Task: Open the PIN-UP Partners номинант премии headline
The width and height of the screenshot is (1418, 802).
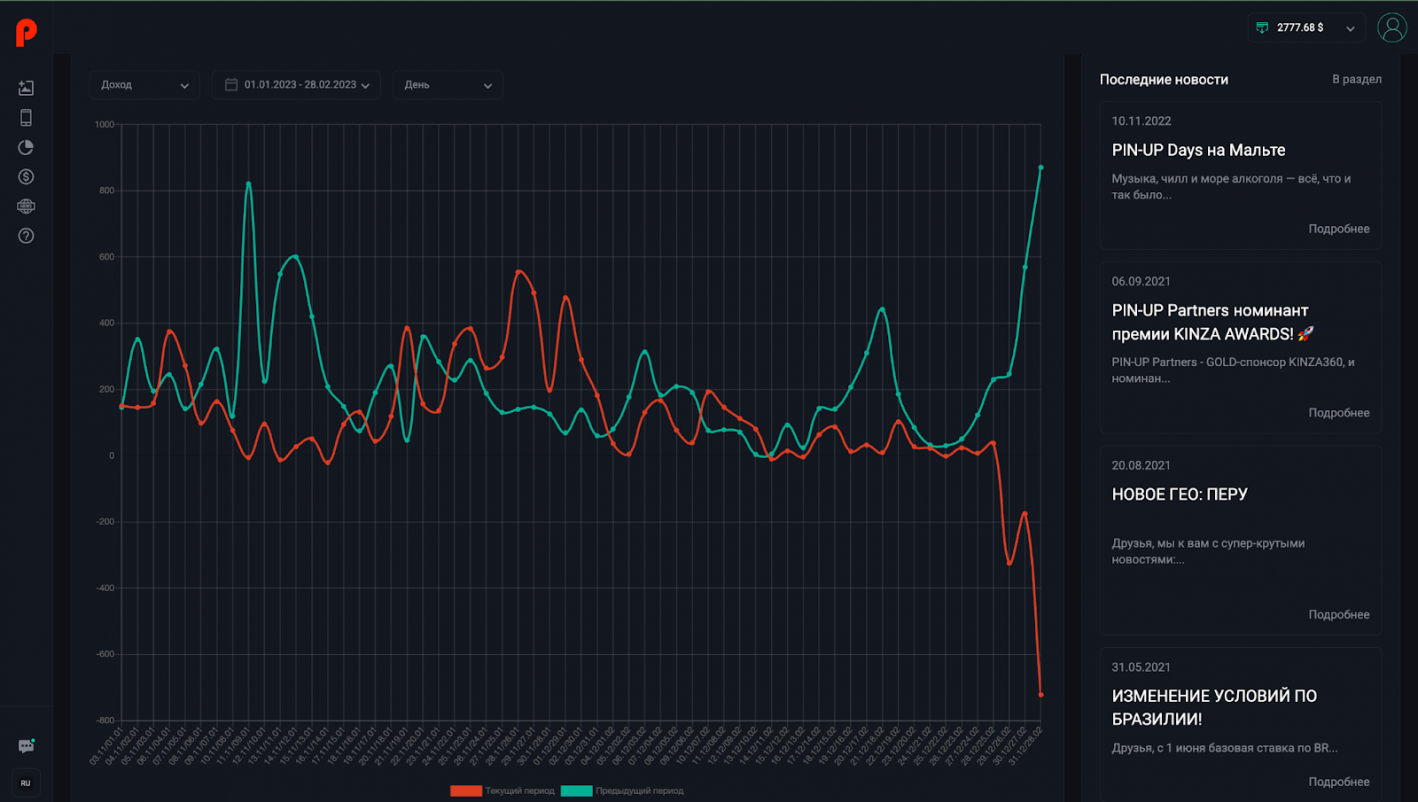Action: [1213, 322]
